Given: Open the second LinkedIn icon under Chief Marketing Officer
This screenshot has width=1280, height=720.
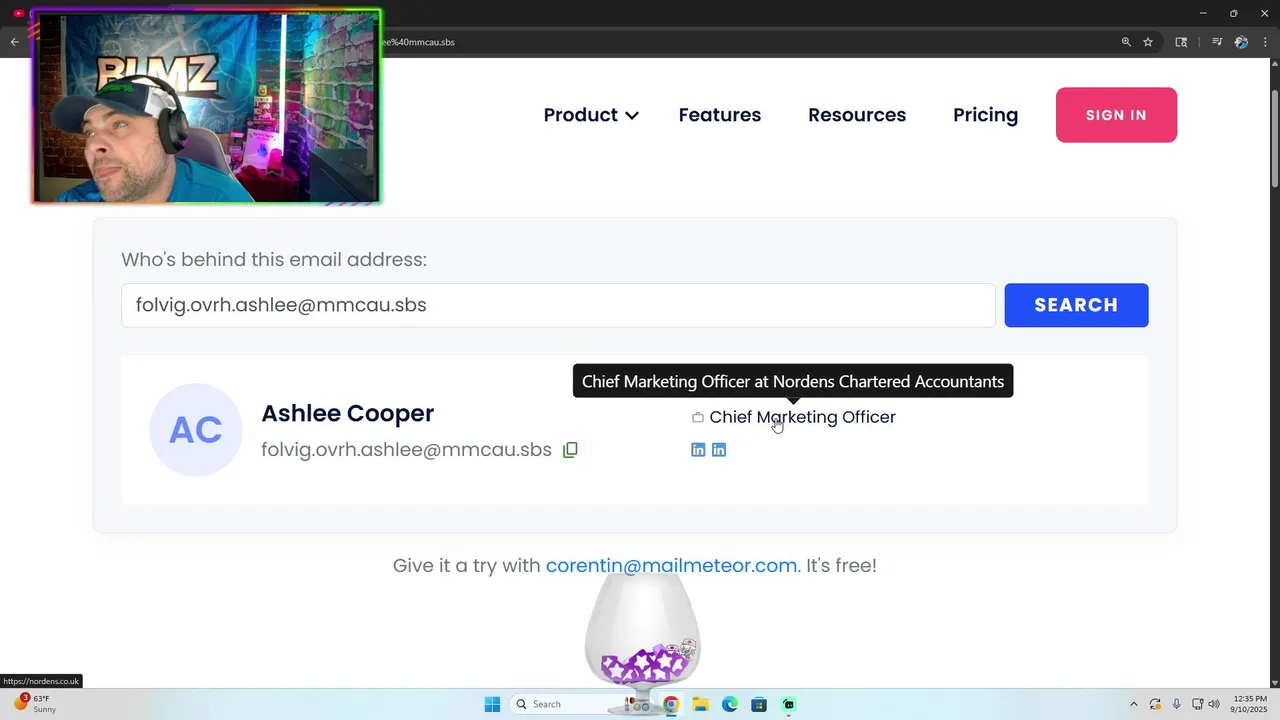Looking at the screenshot, I should point(719,450).
